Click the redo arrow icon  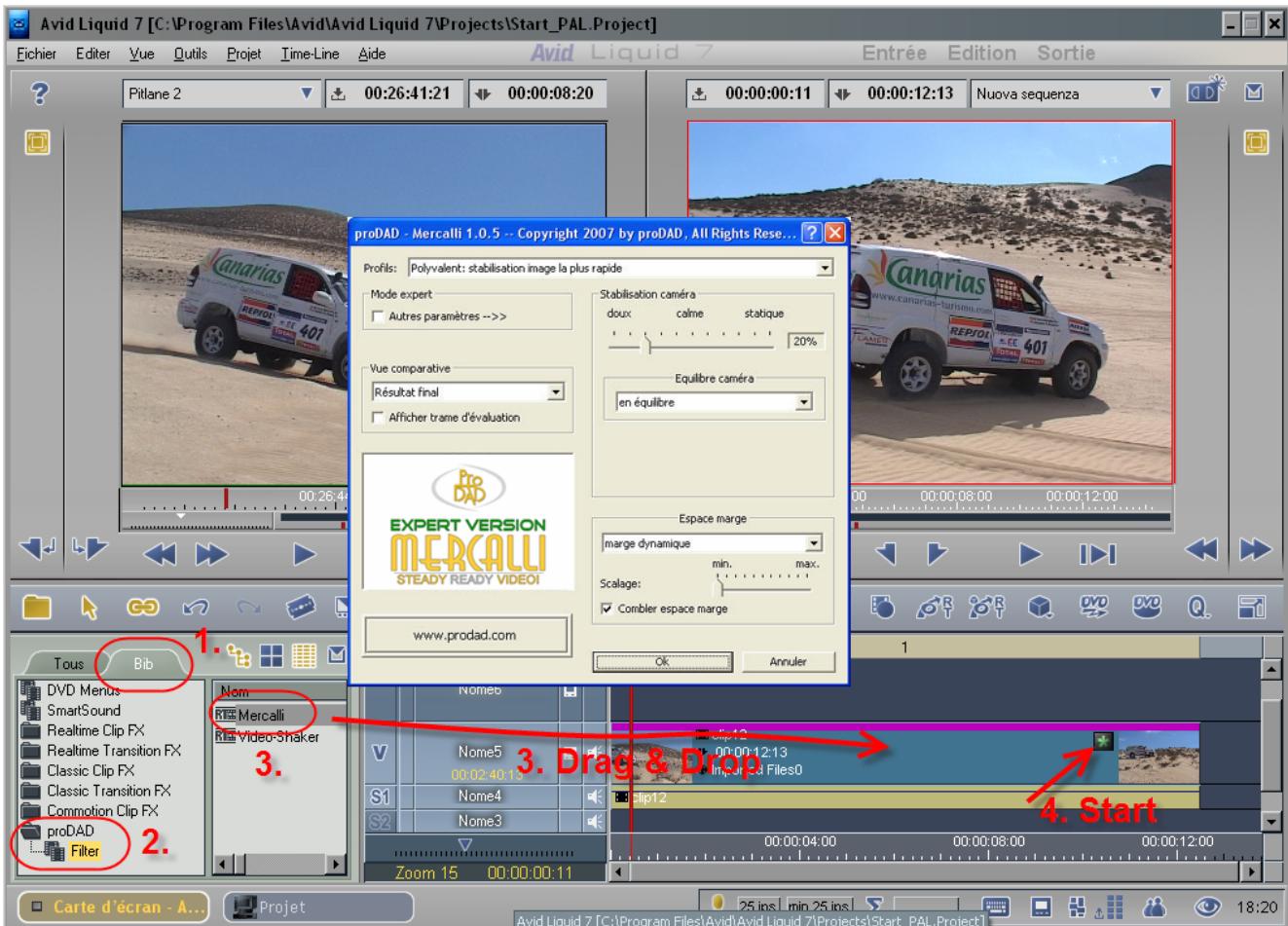(247, 607)
